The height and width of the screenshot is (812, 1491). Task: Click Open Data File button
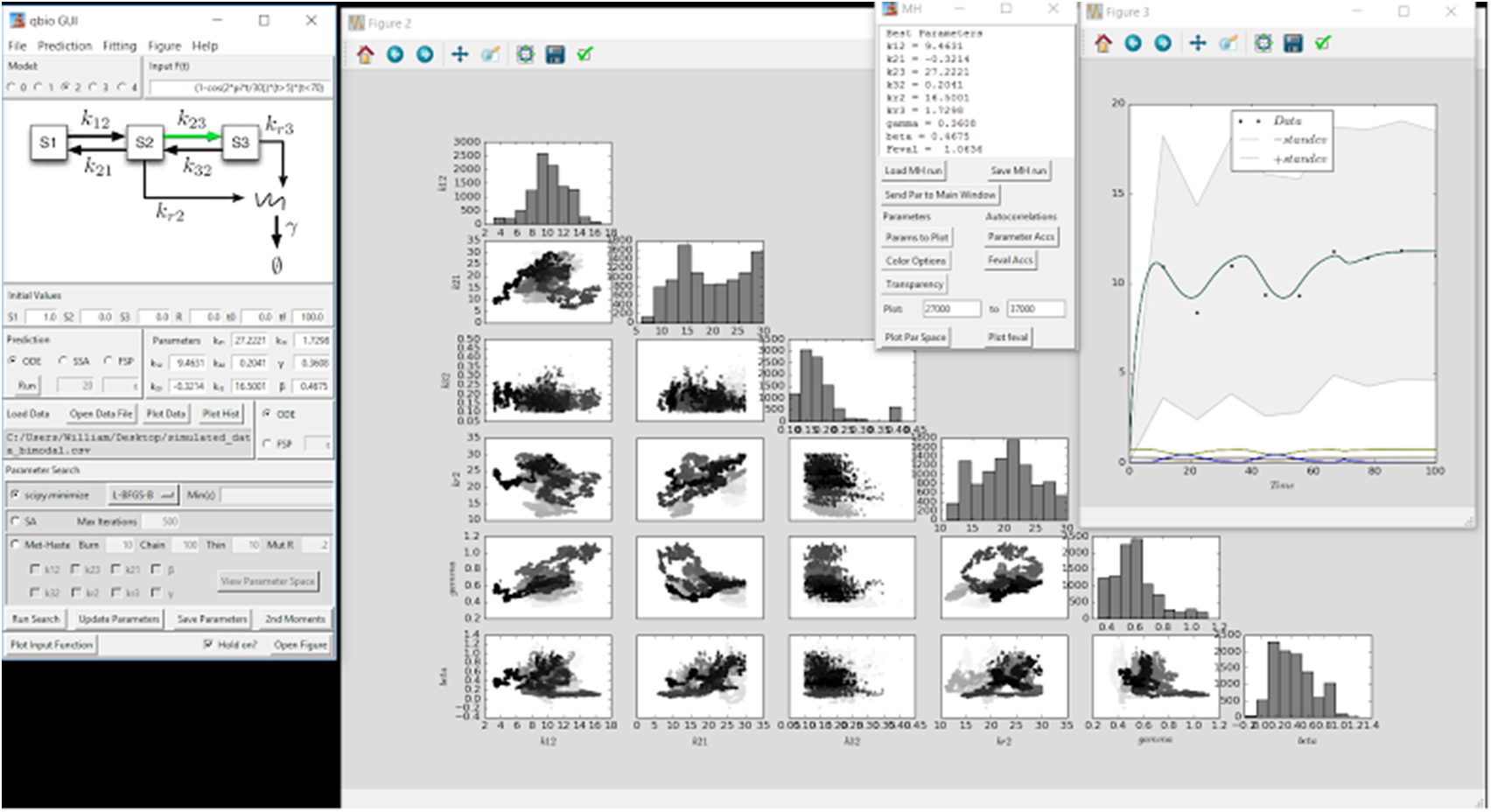pos(101,414)
